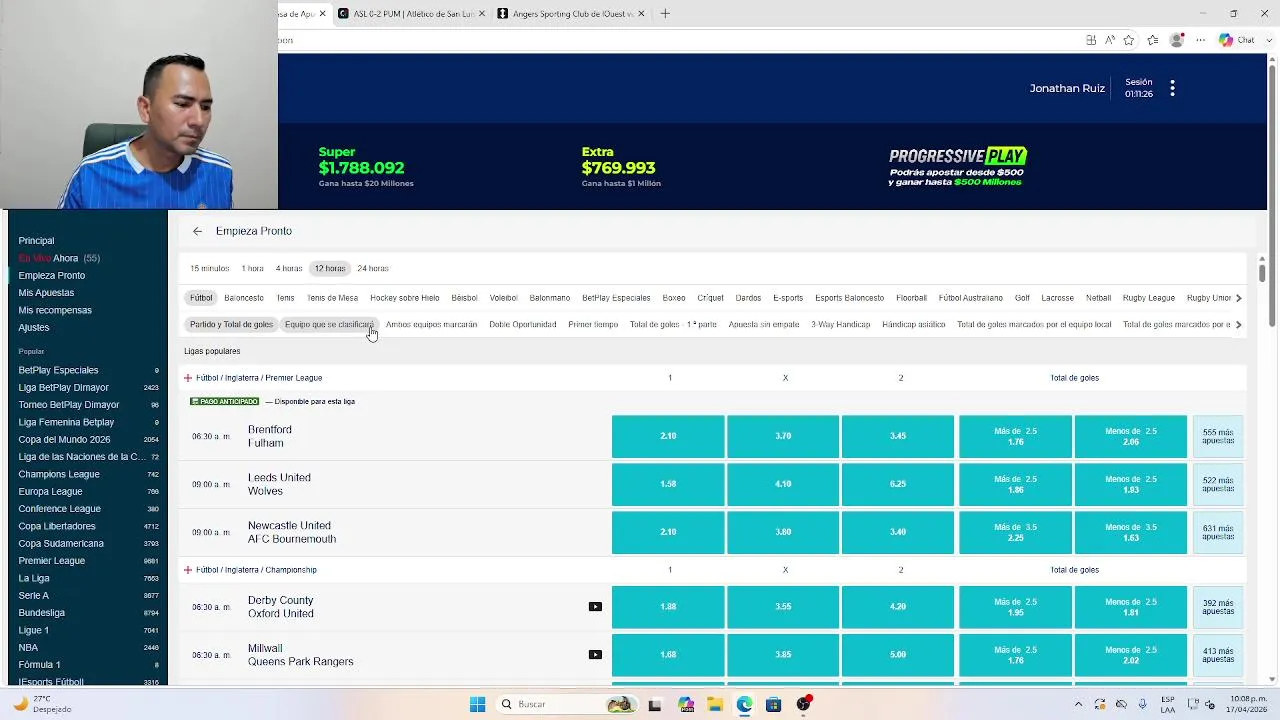Choose Partido y Total de goles market

(231, 324)
